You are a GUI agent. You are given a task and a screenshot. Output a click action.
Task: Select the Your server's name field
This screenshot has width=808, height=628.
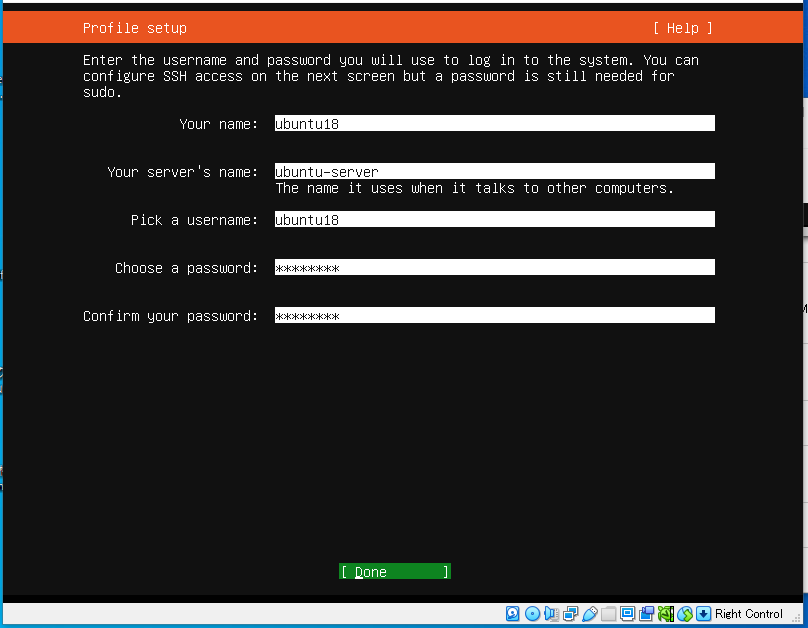[x=494, y=171]
